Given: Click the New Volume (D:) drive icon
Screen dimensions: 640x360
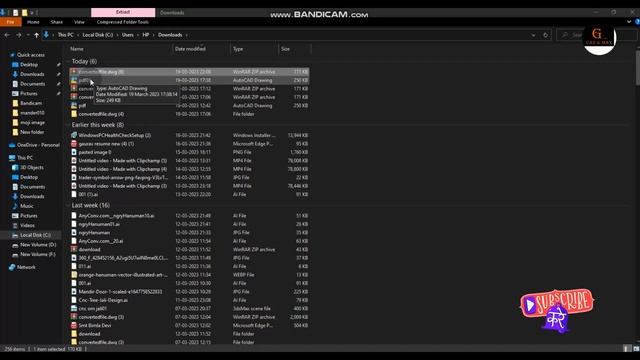Looking at the screenshot, I should [15, 245].
